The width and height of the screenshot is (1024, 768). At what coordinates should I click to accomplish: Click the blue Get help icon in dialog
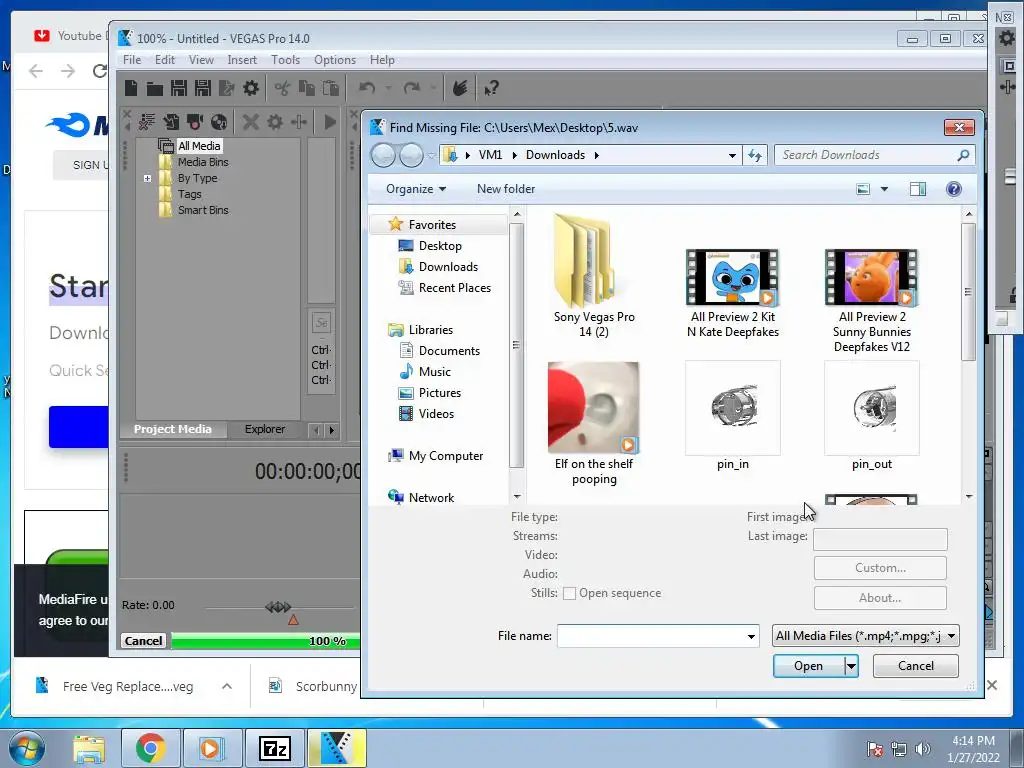[x=953, y=189]
